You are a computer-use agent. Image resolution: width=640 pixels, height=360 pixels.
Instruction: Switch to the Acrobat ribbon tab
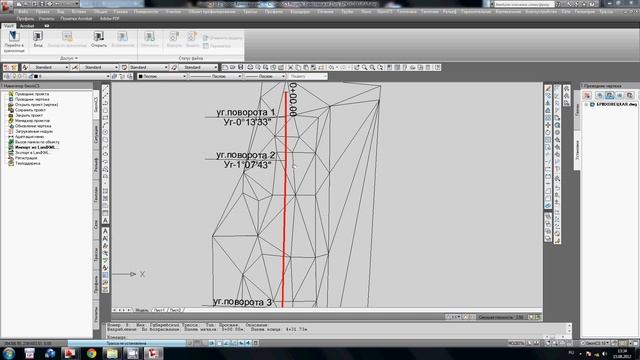click(27, 26)
